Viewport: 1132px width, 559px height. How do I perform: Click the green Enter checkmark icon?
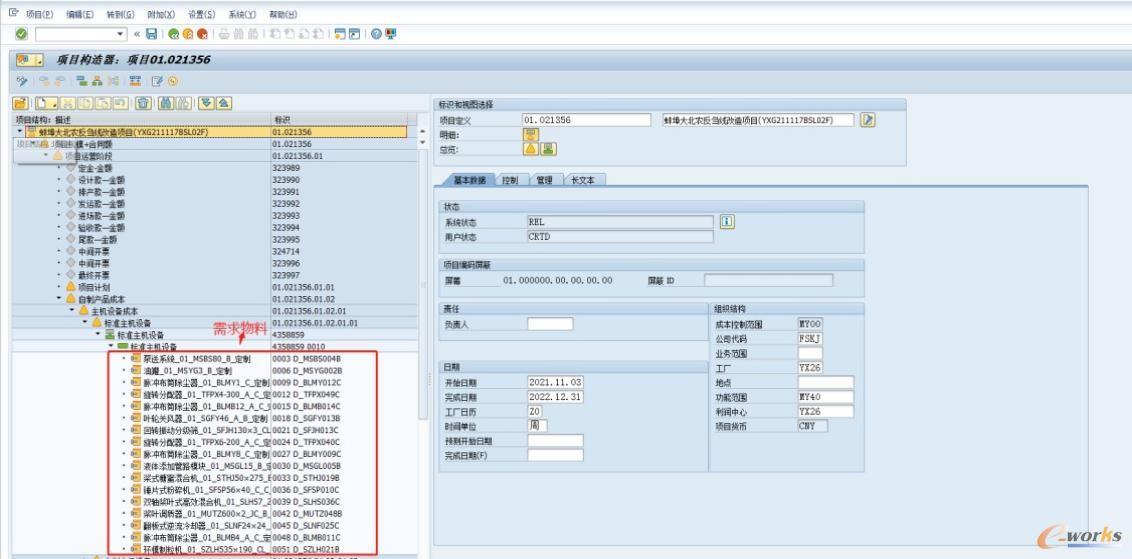tap(22, 34)
